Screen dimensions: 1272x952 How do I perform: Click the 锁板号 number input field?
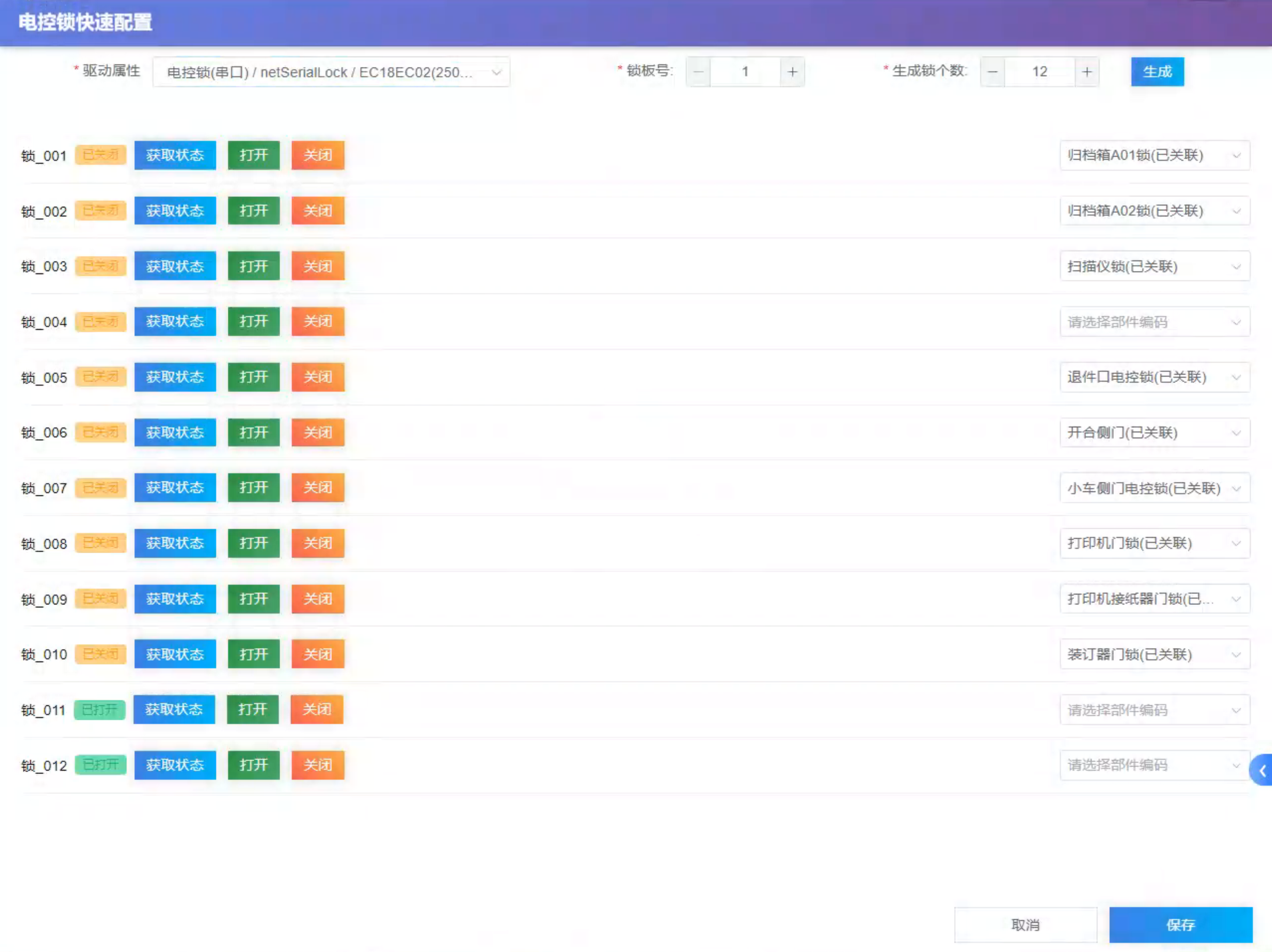click(x=745, y=72)
